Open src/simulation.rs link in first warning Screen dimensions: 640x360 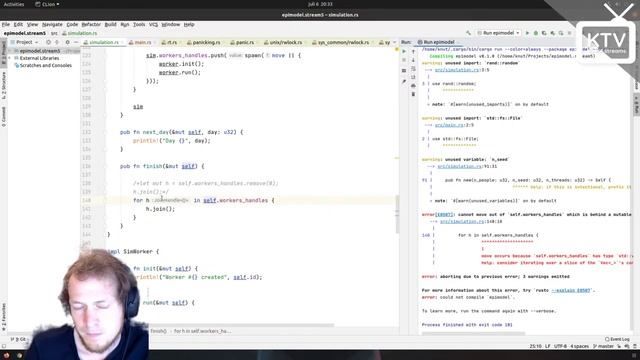coord(457,70)
